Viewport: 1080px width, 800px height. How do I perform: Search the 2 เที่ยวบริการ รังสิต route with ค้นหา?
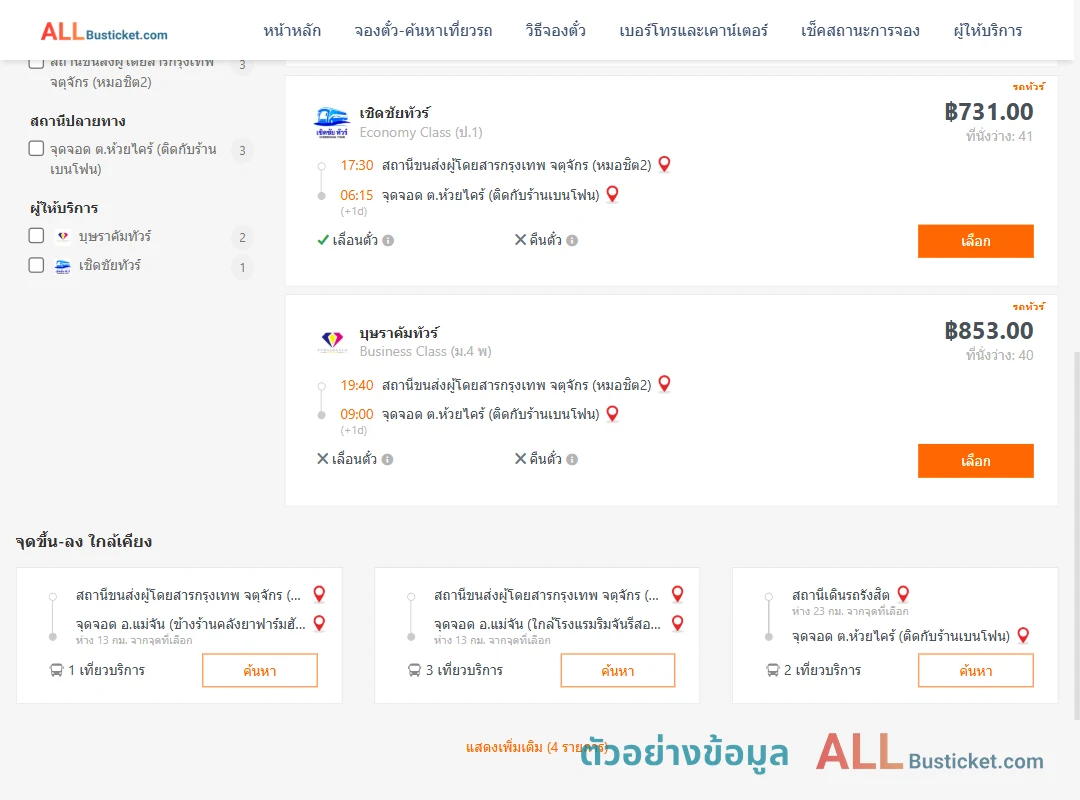[975, 670]
